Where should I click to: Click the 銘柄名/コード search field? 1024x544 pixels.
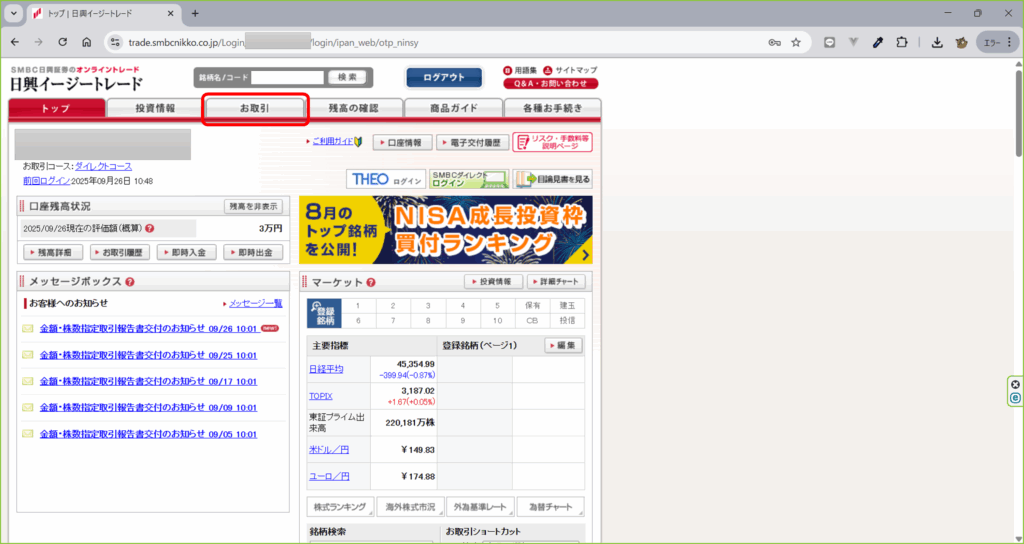tap(288, 77)
